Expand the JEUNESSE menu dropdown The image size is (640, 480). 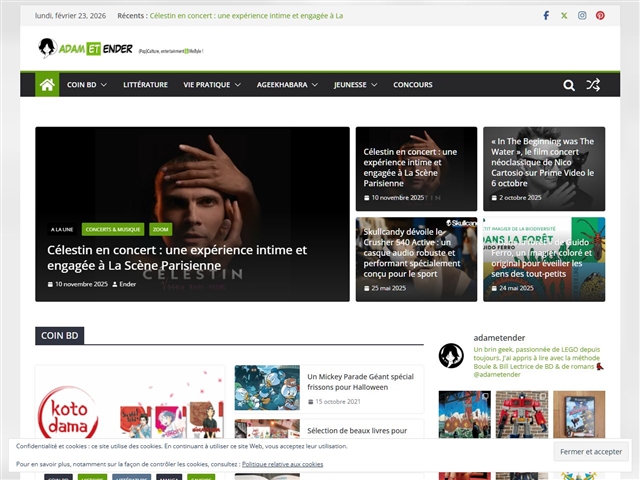click(x=355, y=85)
